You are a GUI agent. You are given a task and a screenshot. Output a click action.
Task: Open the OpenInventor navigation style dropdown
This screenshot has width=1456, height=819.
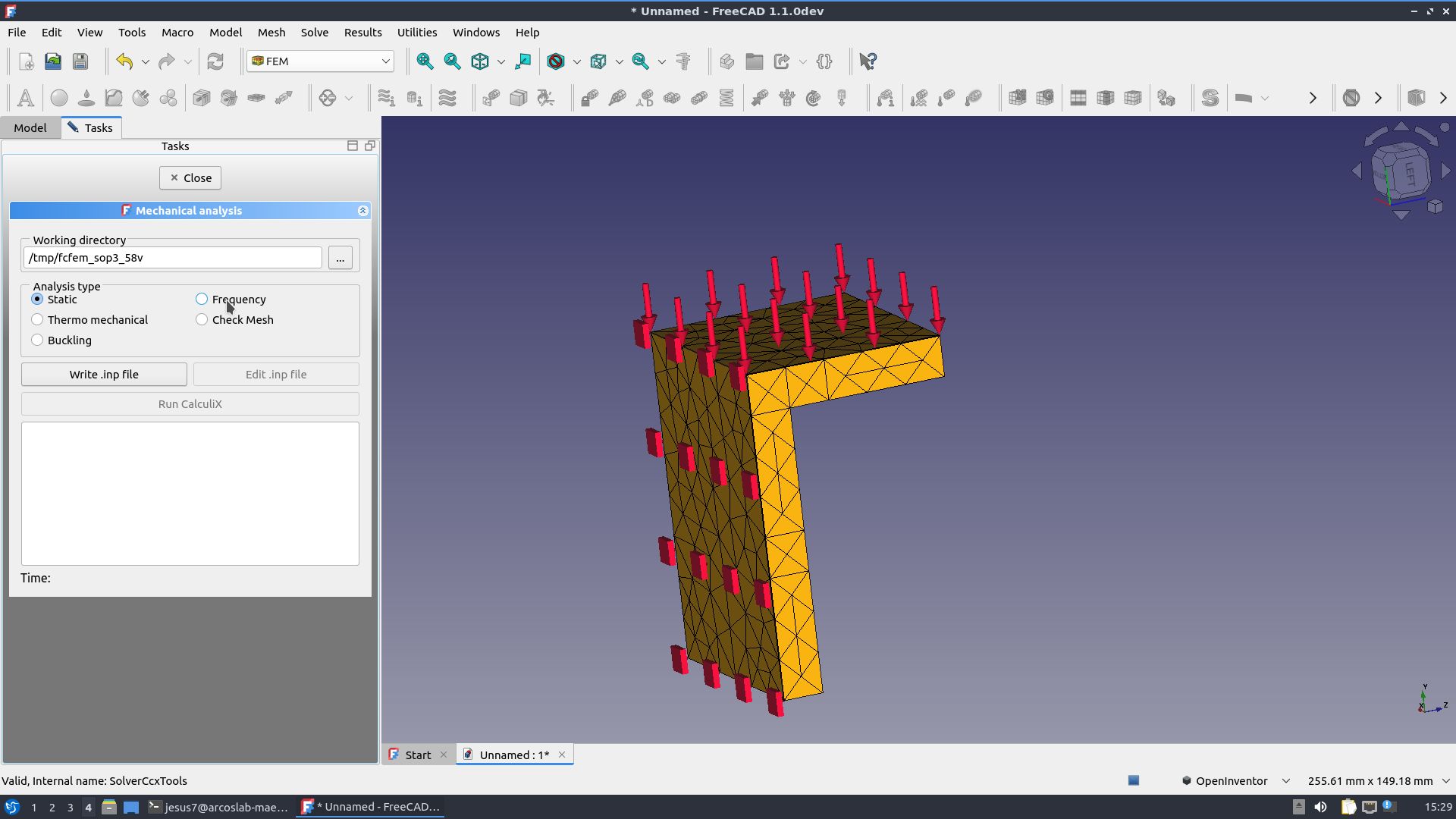[1236, 781]
